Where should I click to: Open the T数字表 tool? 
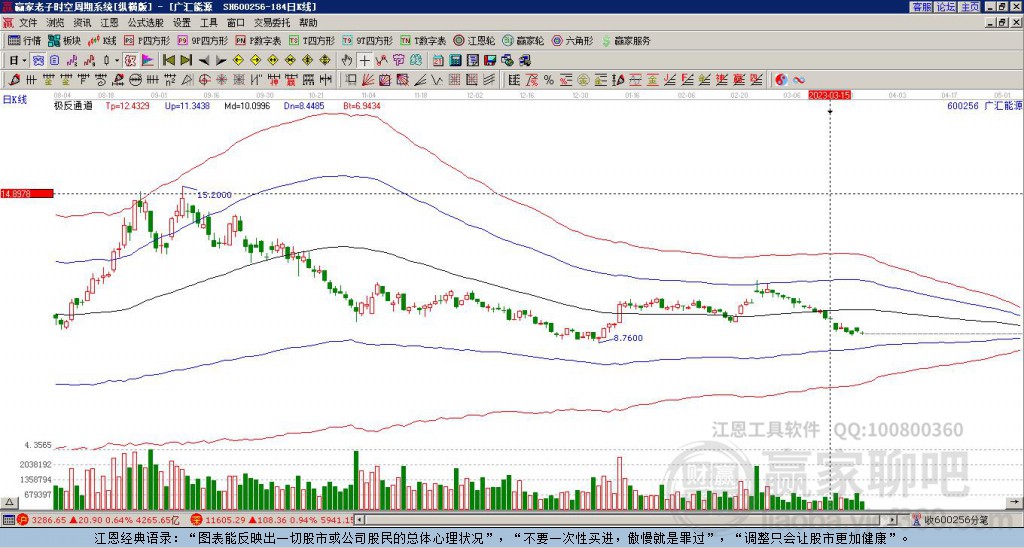pyautogui.click(x=423, y=40)
